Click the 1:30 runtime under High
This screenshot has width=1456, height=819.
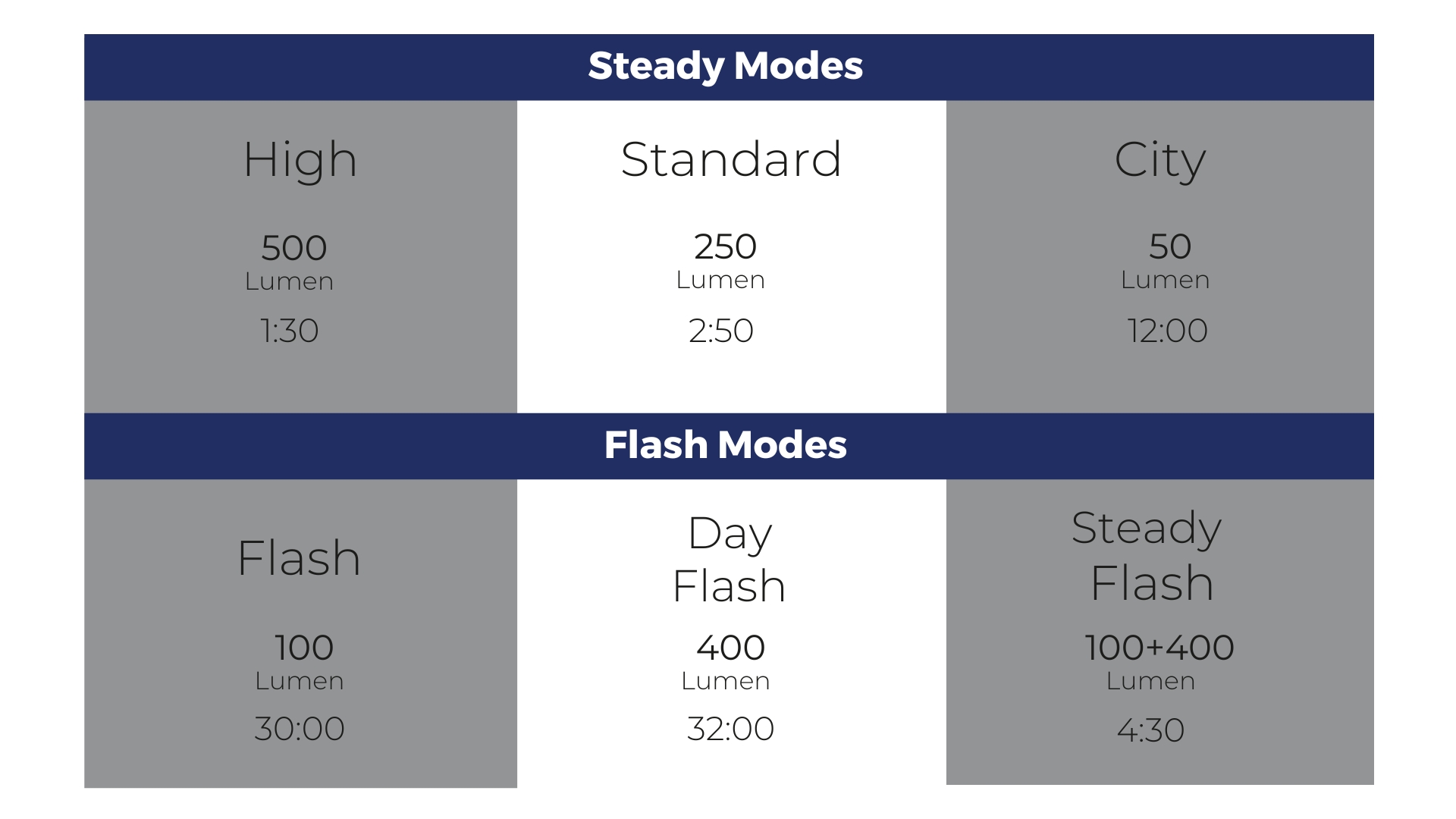(290, 331)
